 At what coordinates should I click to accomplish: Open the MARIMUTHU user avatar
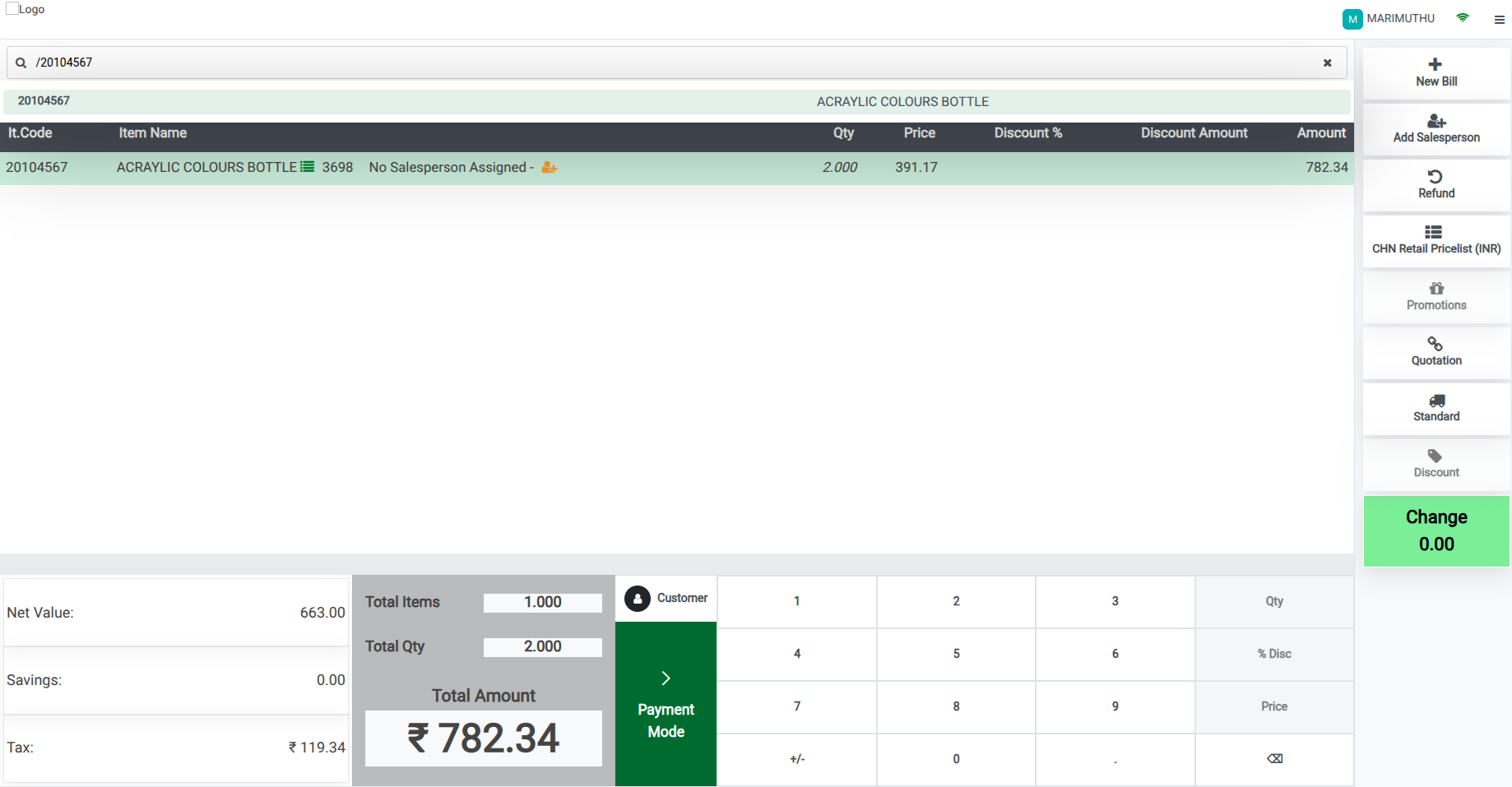click(x=1352, y=19)
